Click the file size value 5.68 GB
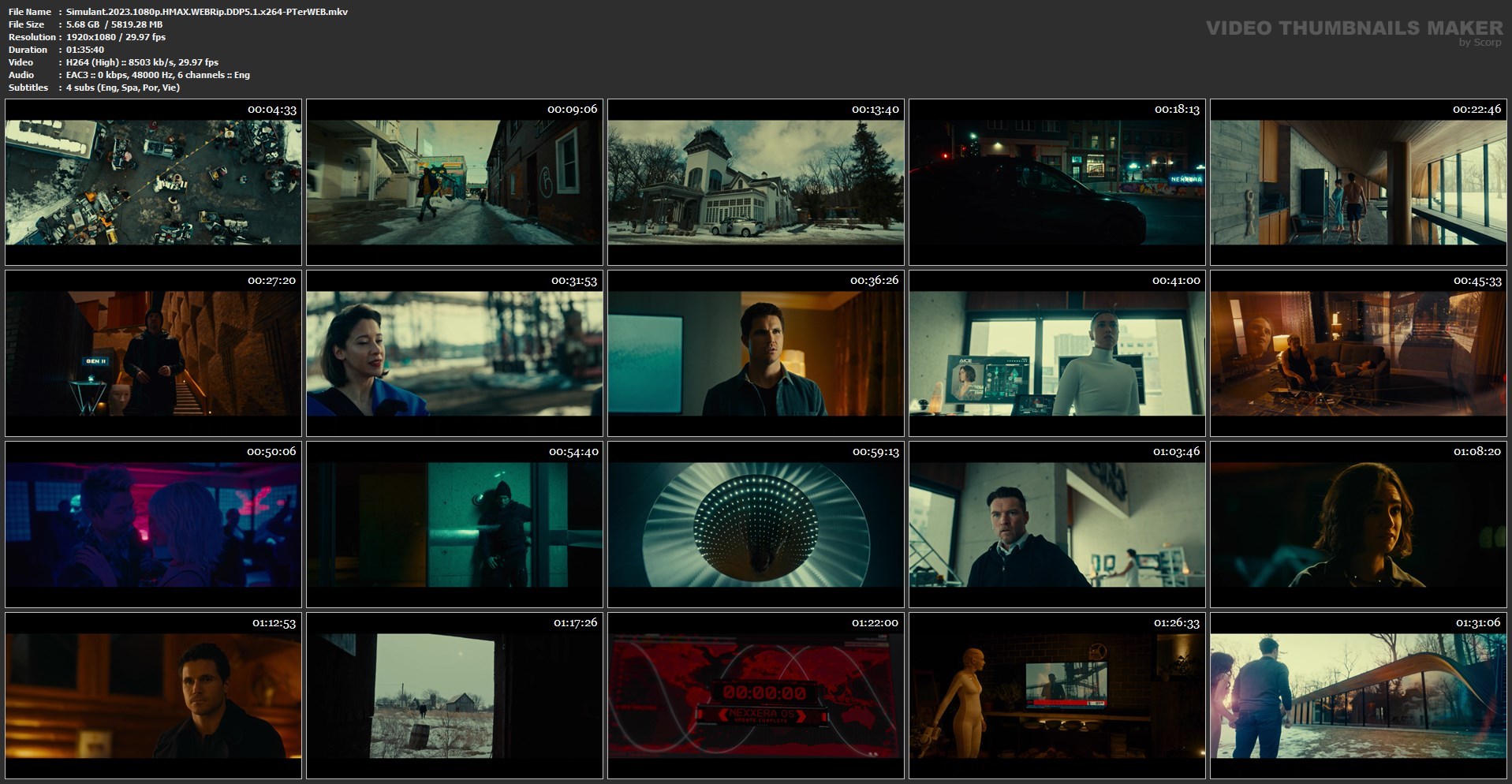1512x784 pixels. [114, 24]
